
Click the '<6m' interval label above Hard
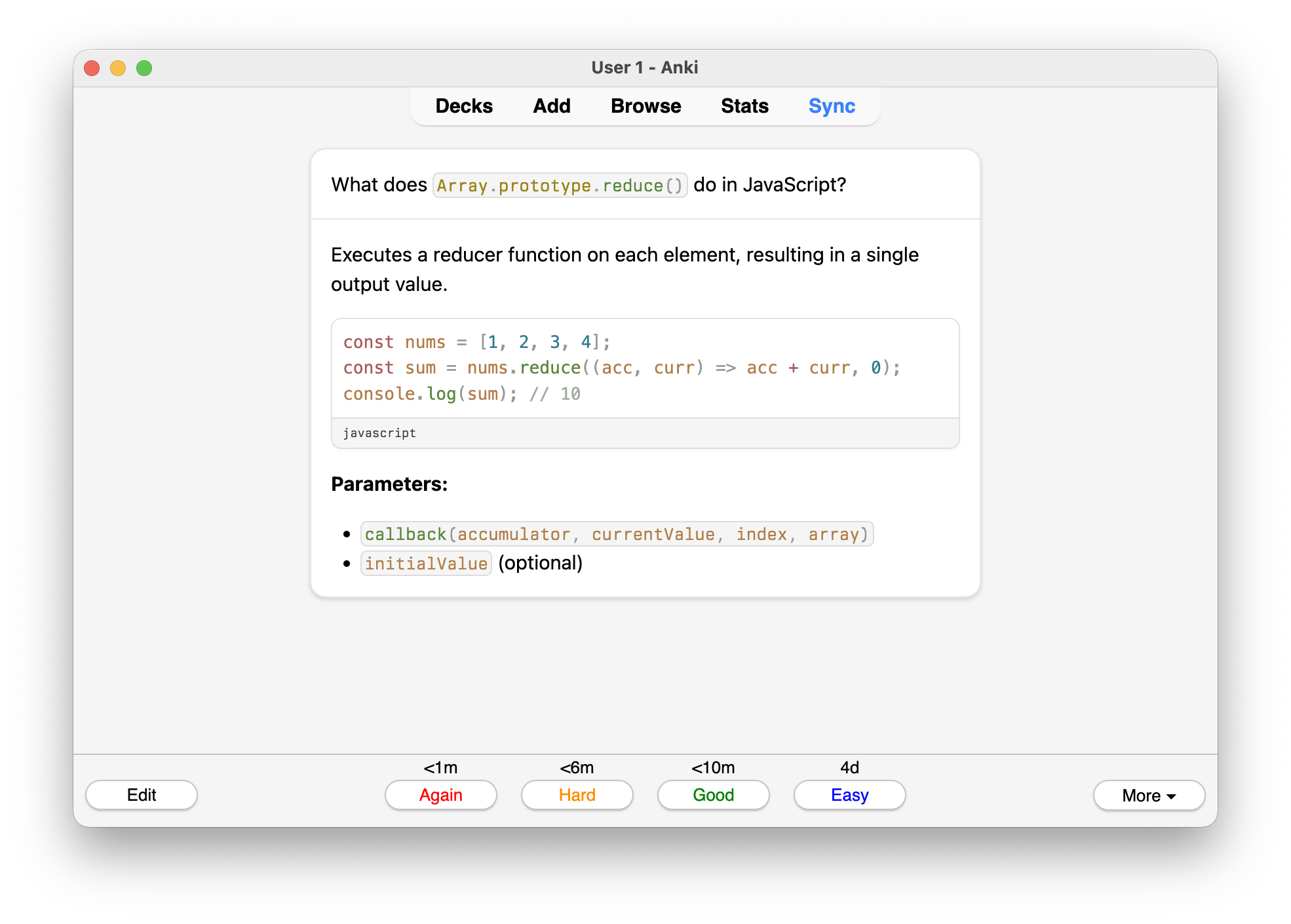coord(577,767)
